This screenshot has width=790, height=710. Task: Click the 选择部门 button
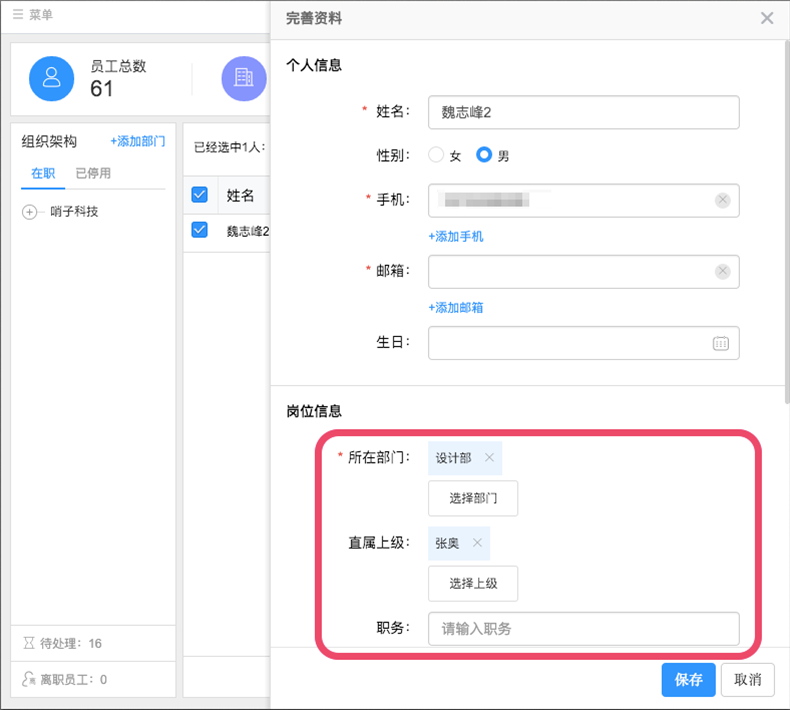point(473,498)
